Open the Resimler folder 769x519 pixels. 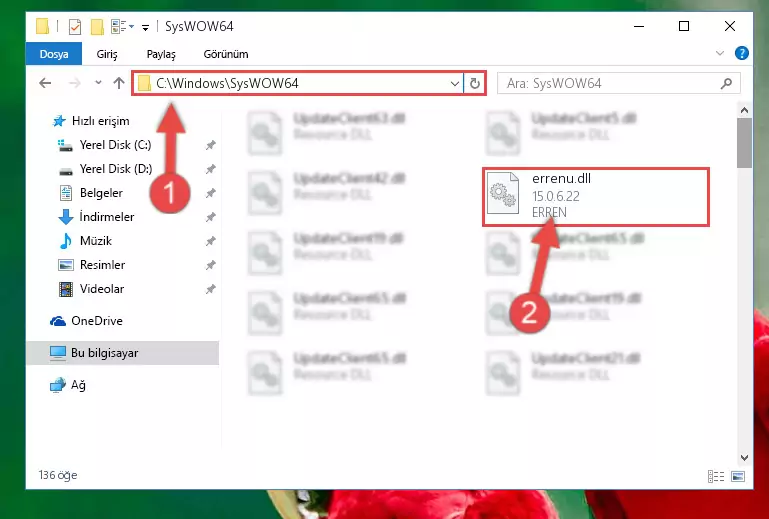102,265
